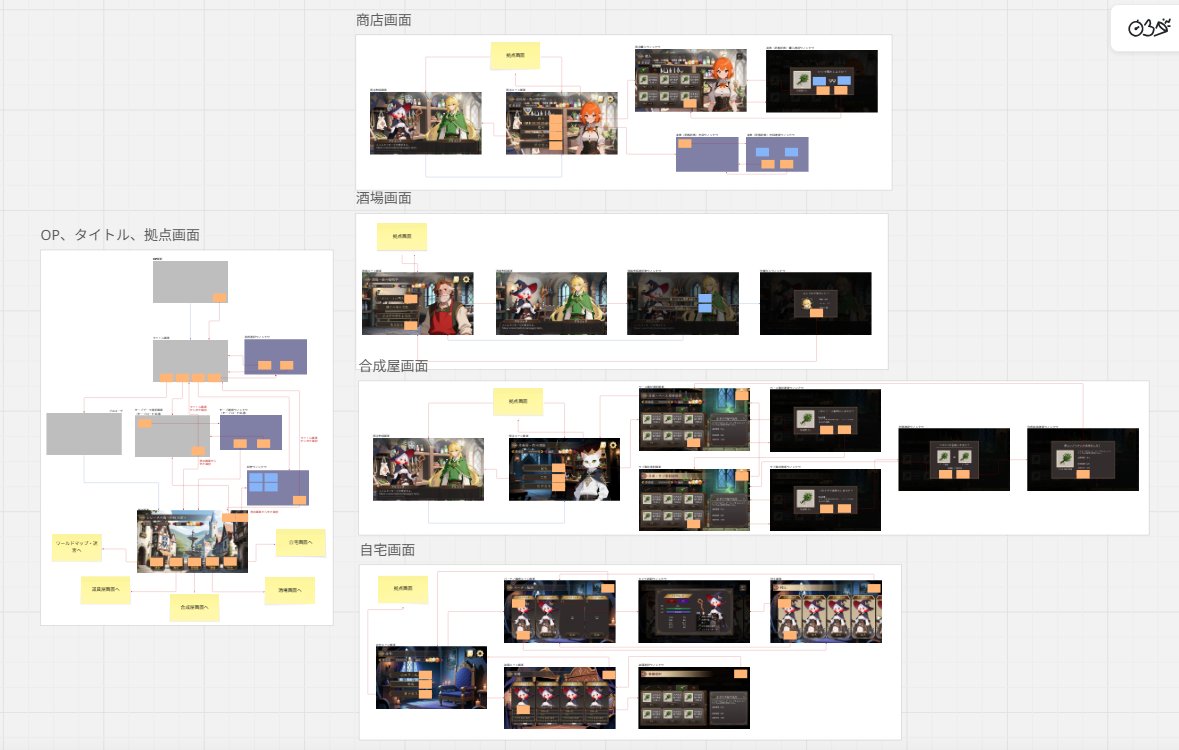Select town square screenshot in base frame
This screenshot has width=1179, height=750.
(192, 541)
